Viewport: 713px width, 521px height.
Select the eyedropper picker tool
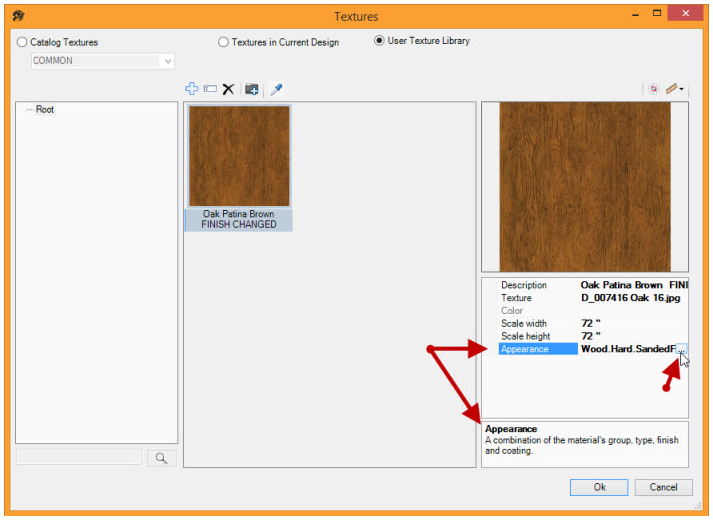tap(276, 89)
